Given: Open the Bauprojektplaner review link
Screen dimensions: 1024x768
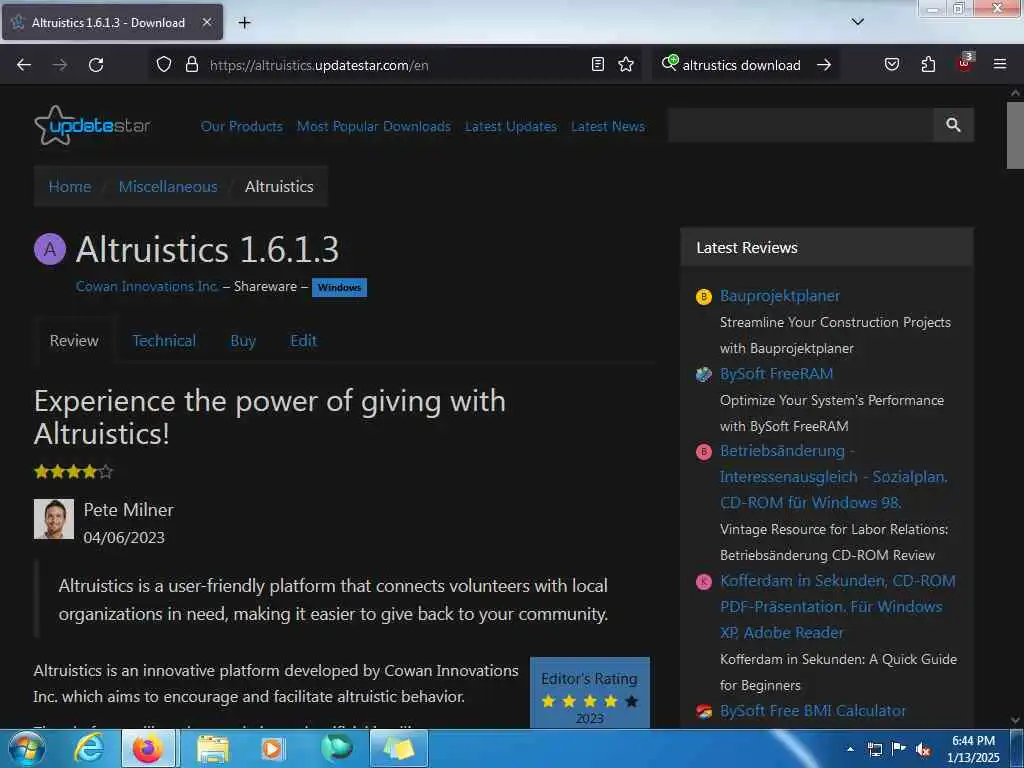Looking at the screenshot, I should (x=780, y=296).
